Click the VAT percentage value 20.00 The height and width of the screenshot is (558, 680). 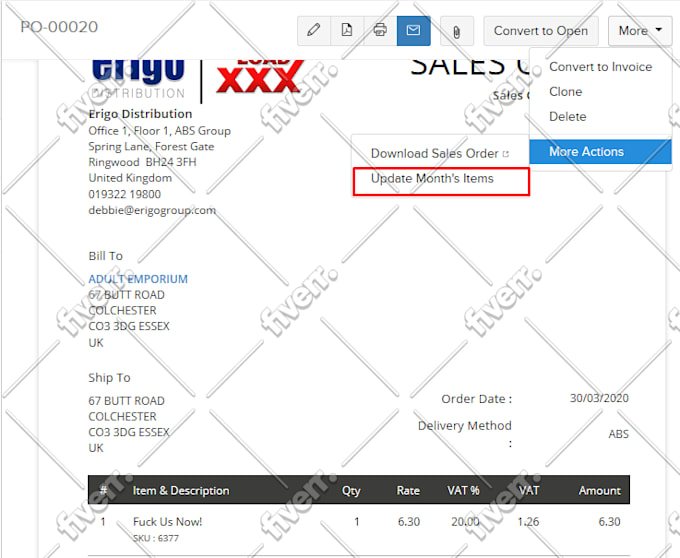click(465, 522)
